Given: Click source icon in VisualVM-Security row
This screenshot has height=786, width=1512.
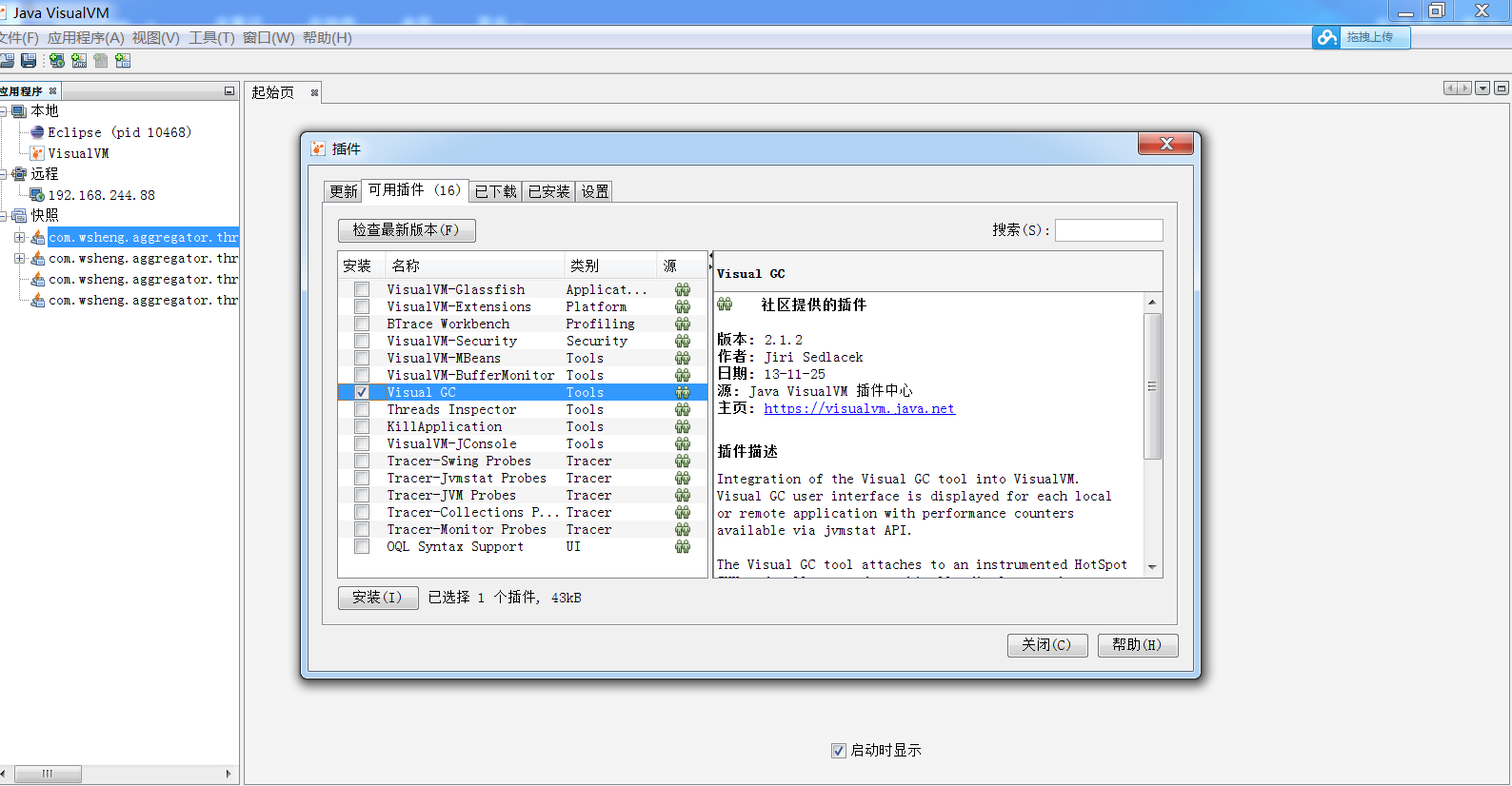Looking at the screenshot, I should (683, 341).
